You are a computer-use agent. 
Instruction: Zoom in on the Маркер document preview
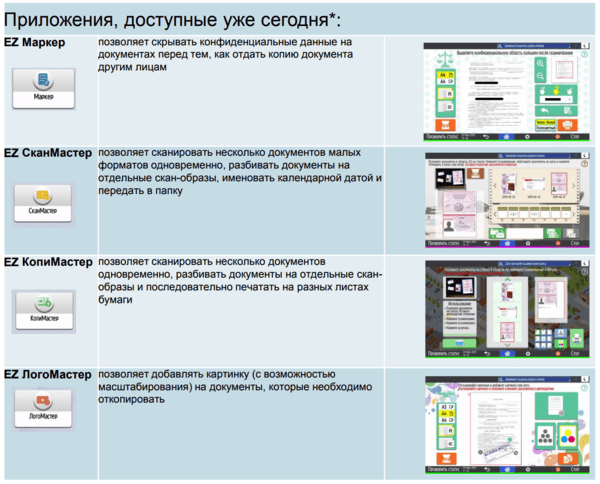[x=540, y=64]
